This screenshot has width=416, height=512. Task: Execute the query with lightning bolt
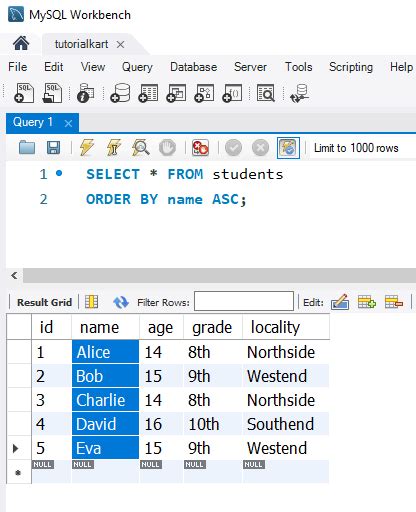87,147
